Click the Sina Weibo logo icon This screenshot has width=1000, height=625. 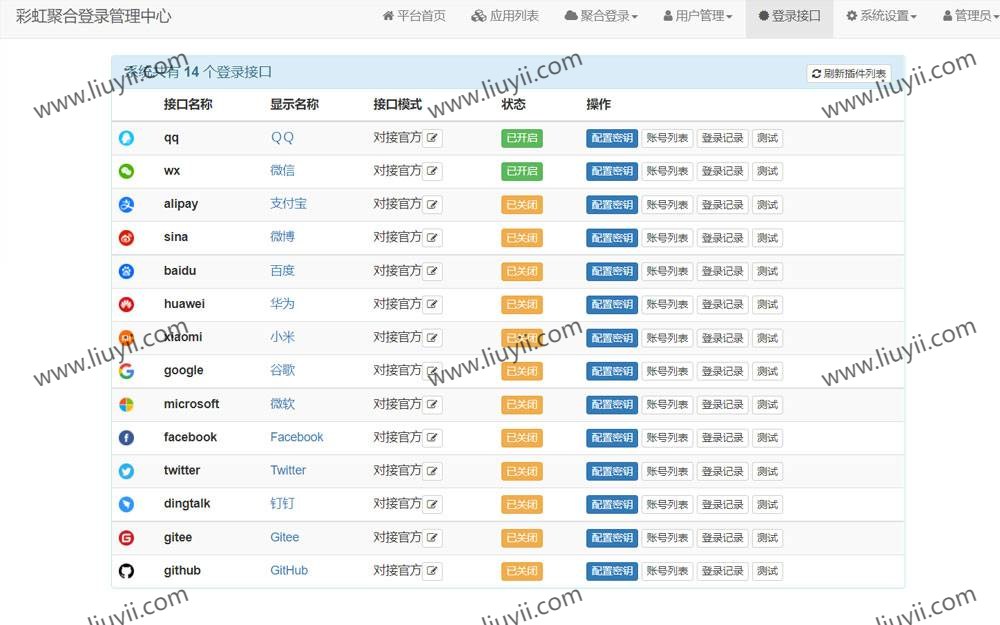coord(126,238)
